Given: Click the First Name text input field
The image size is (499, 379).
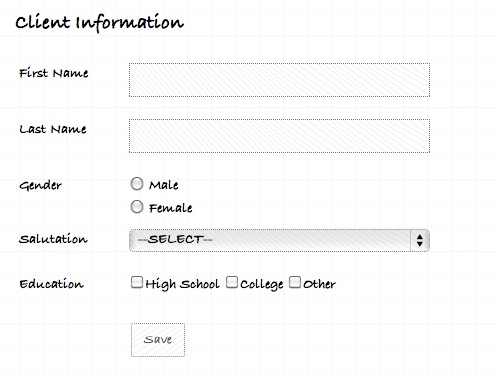Looking at the screenshot, I should click(279, 80).
